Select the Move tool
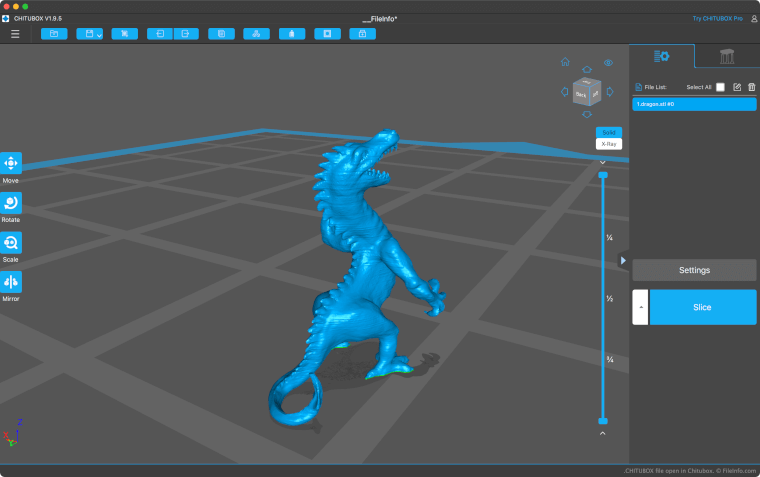This screenshot has height=477, width=760. pyautogui.click(x=11, y=163)
